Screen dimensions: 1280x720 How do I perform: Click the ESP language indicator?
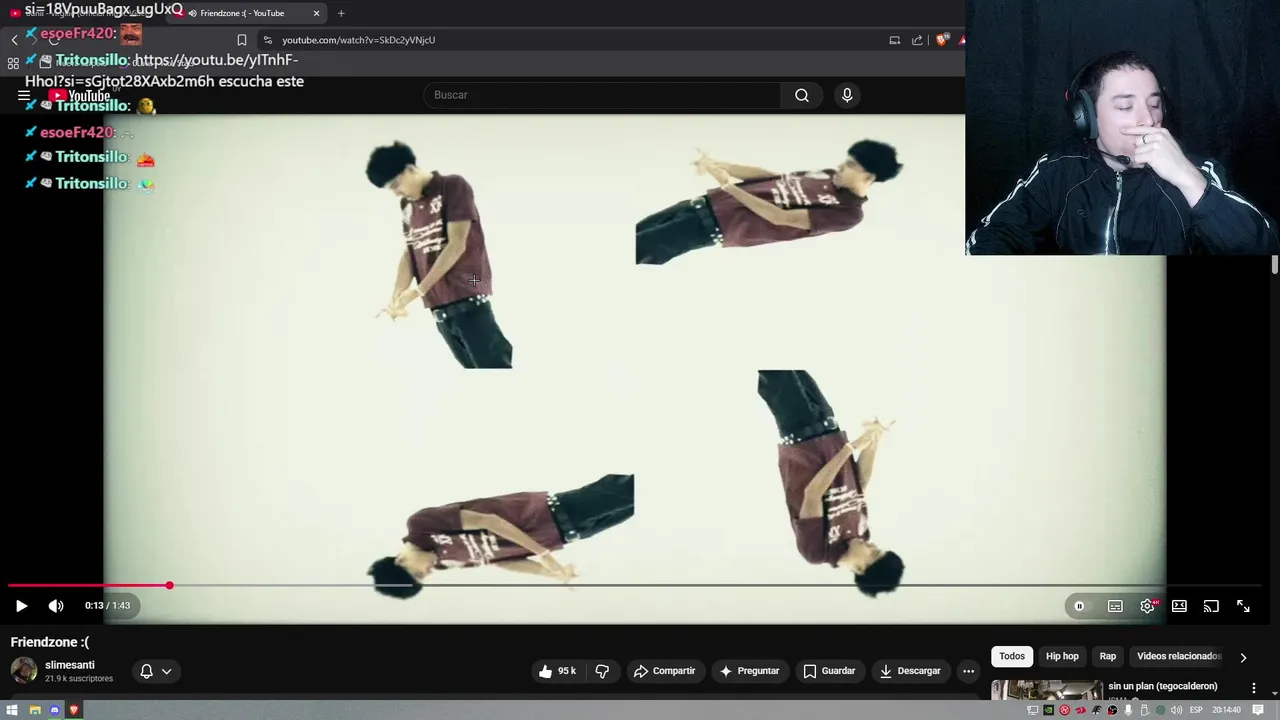1196,710
